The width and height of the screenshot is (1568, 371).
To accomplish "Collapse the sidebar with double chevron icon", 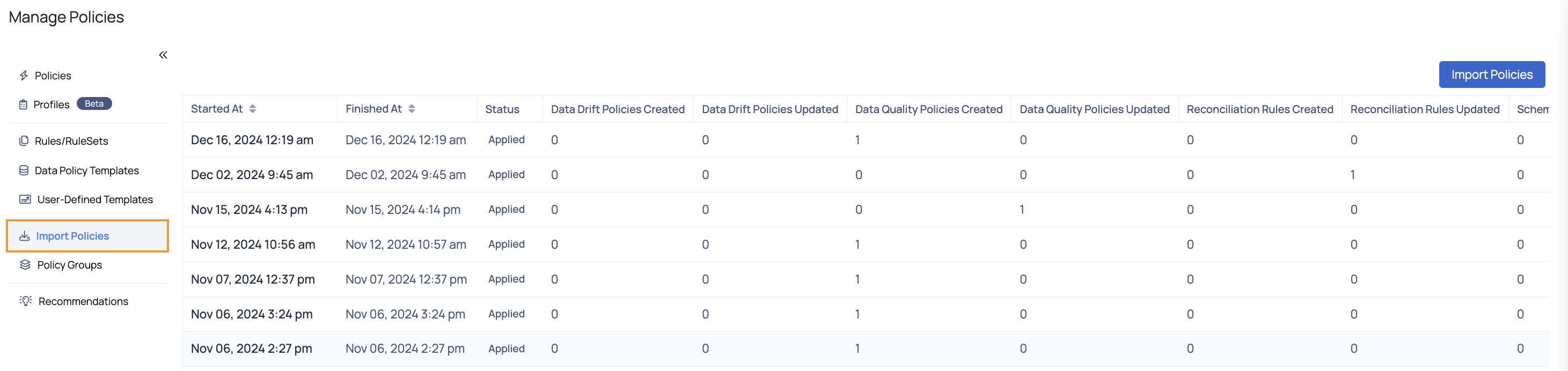I will 163,55.
